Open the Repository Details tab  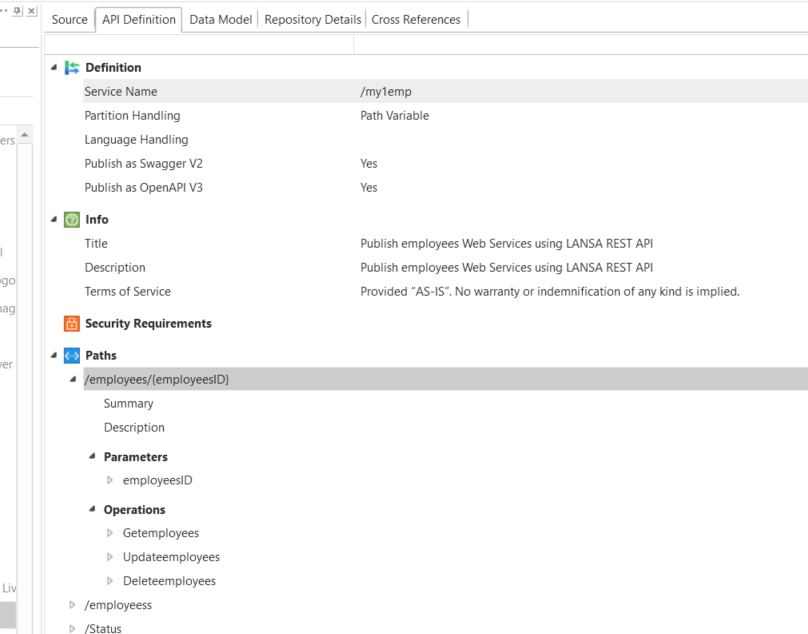point(313,19)
